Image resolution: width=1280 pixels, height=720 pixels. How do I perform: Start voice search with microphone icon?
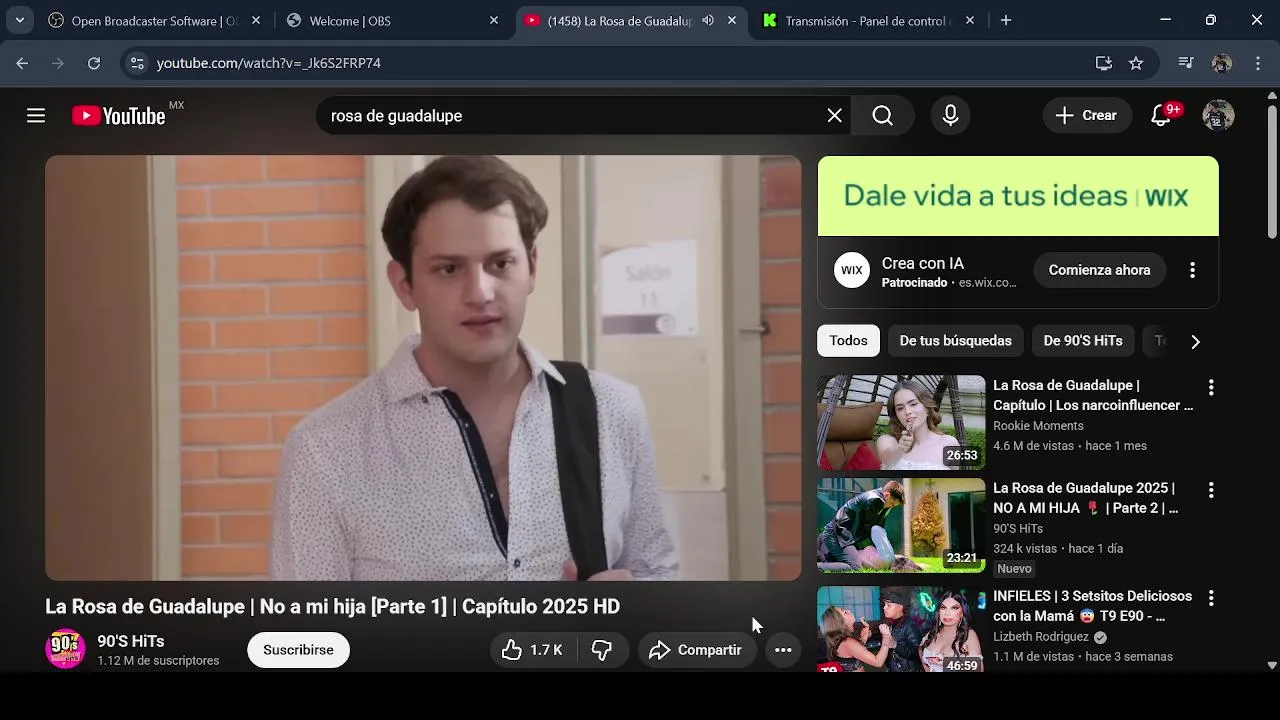(951, 116)
